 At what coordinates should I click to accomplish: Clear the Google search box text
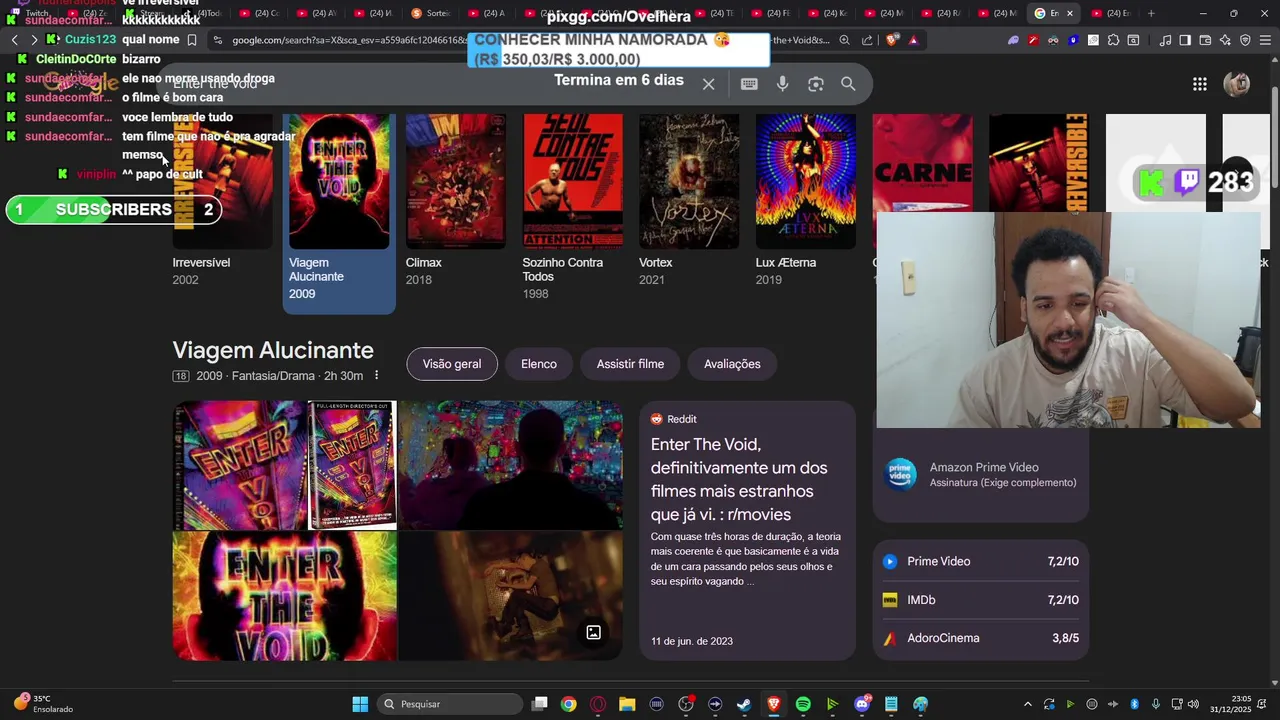click(708, 84)
